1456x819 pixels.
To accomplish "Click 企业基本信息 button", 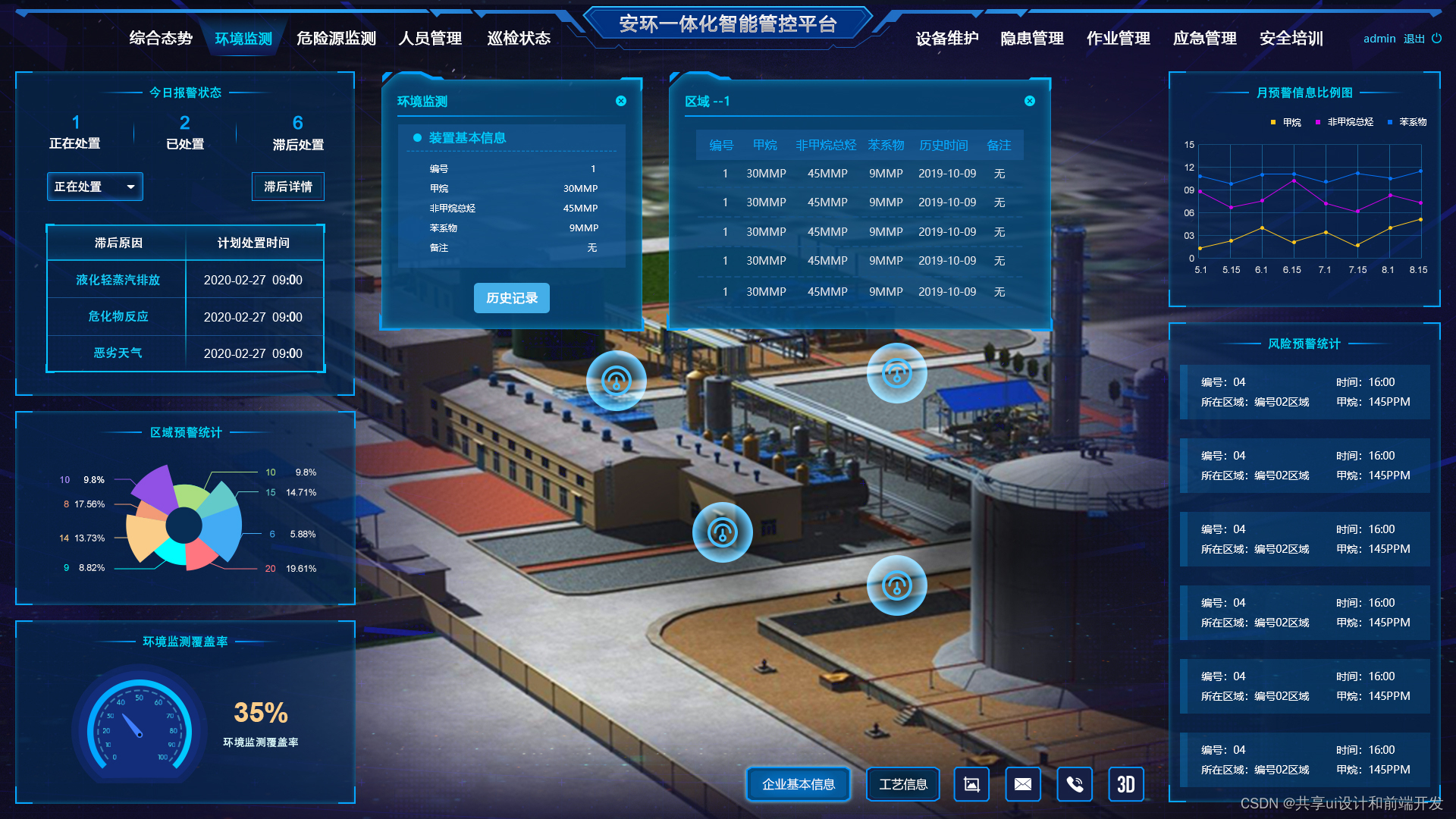I will pos(798,784).
